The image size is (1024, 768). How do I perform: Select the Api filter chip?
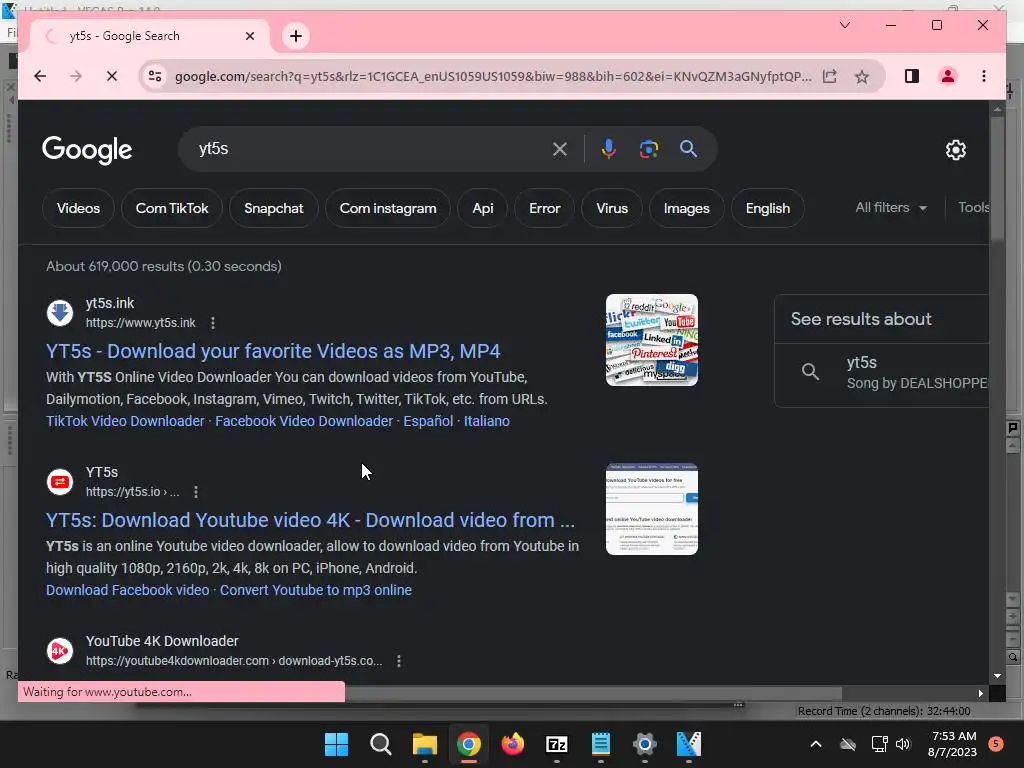[x=483, y=208]
